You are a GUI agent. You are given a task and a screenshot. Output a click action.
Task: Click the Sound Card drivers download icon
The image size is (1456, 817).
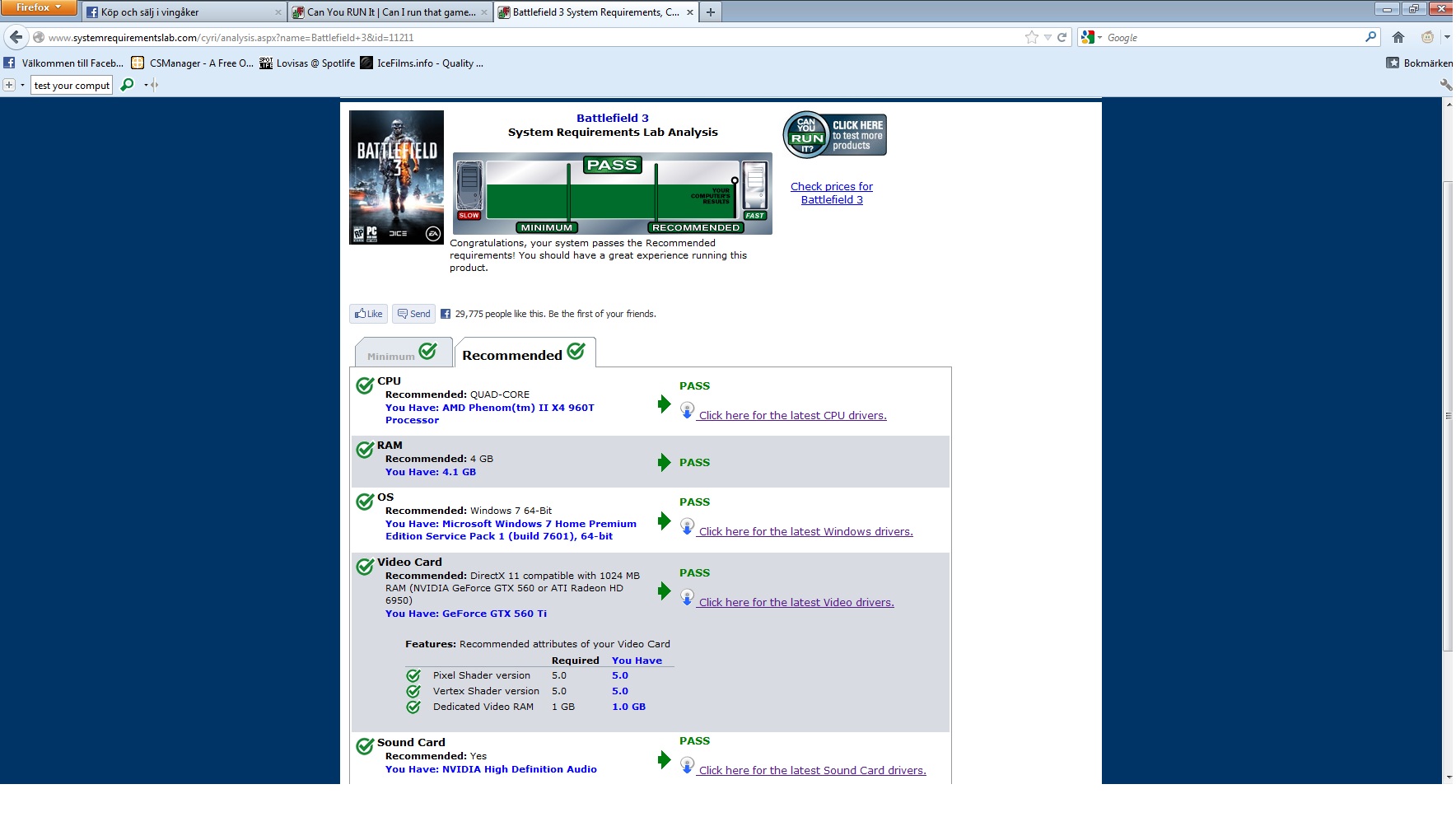(x=687, y=765)
